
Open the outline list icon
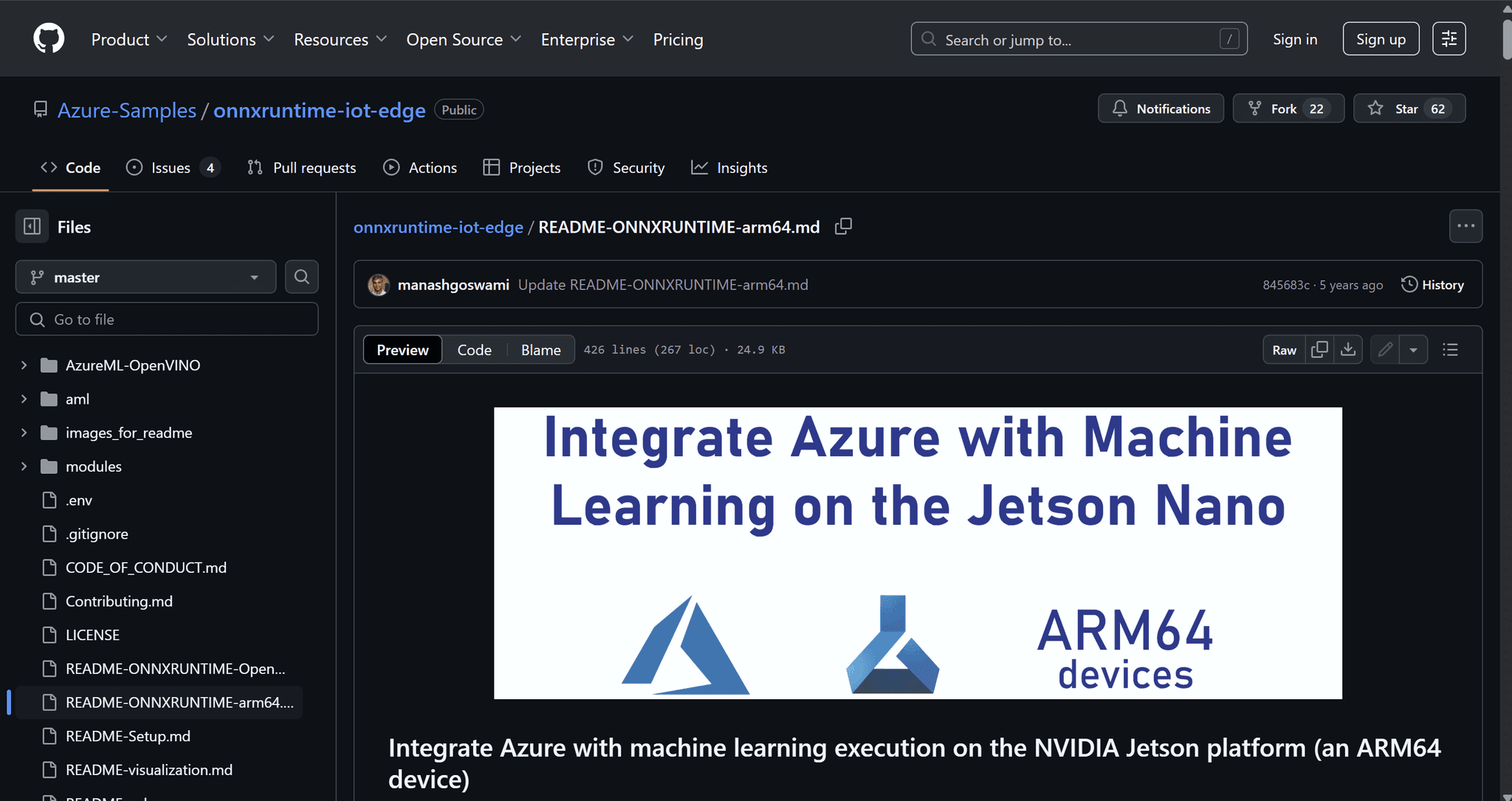[1450, 349]
